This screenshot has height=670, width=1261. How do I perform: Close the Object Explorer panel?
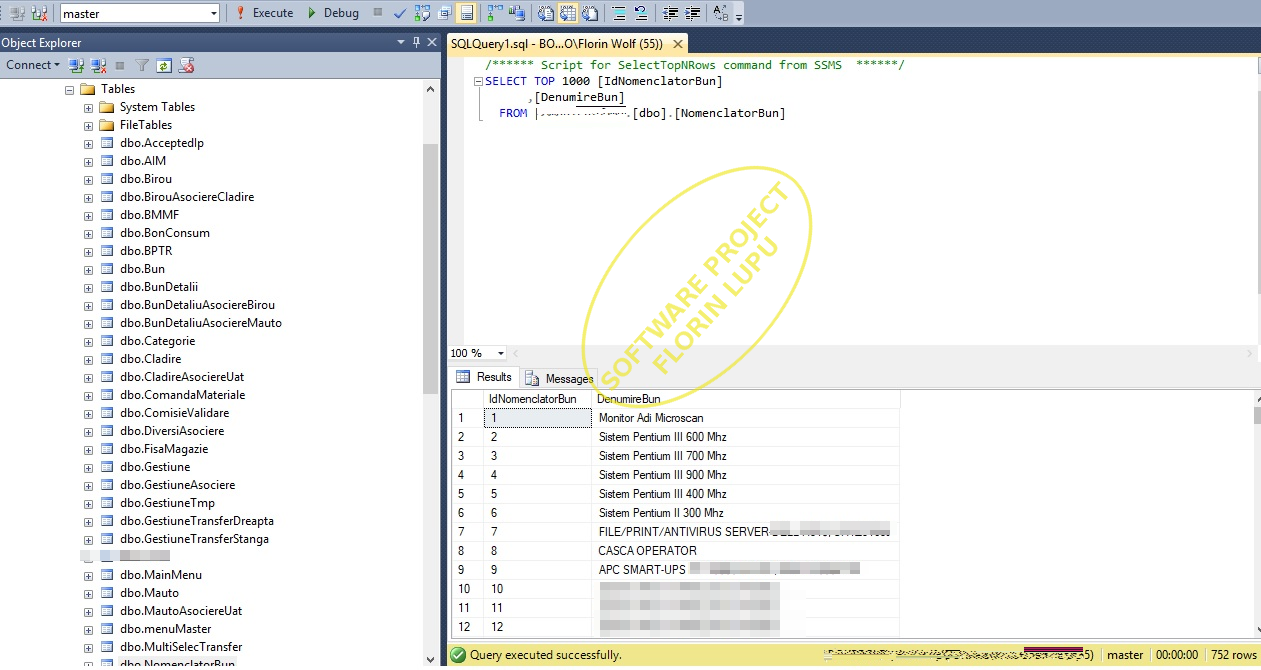tap(432, 42)
